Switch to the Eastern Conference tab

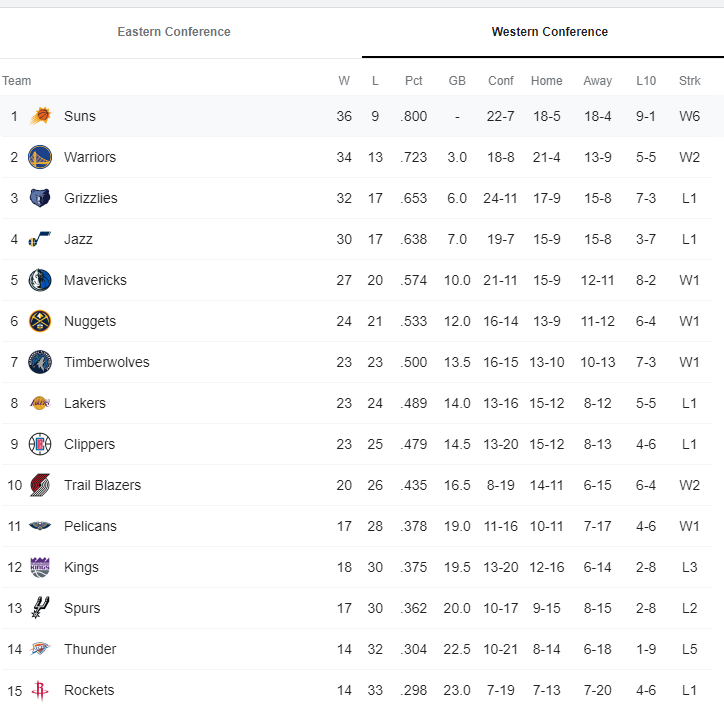(x=174, y=32)
